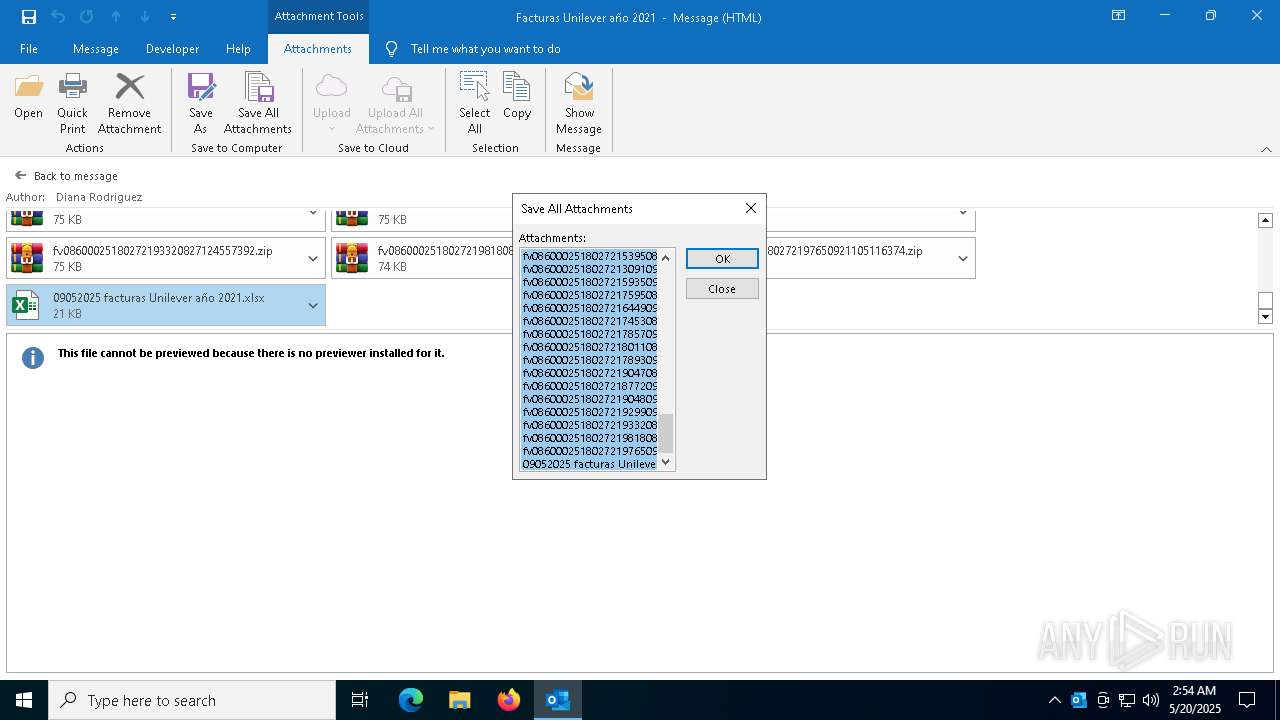This screenshot has width=1280, height=720.
Task: Click Show Message in the ribbon
Action: click(x=579, y=103)
